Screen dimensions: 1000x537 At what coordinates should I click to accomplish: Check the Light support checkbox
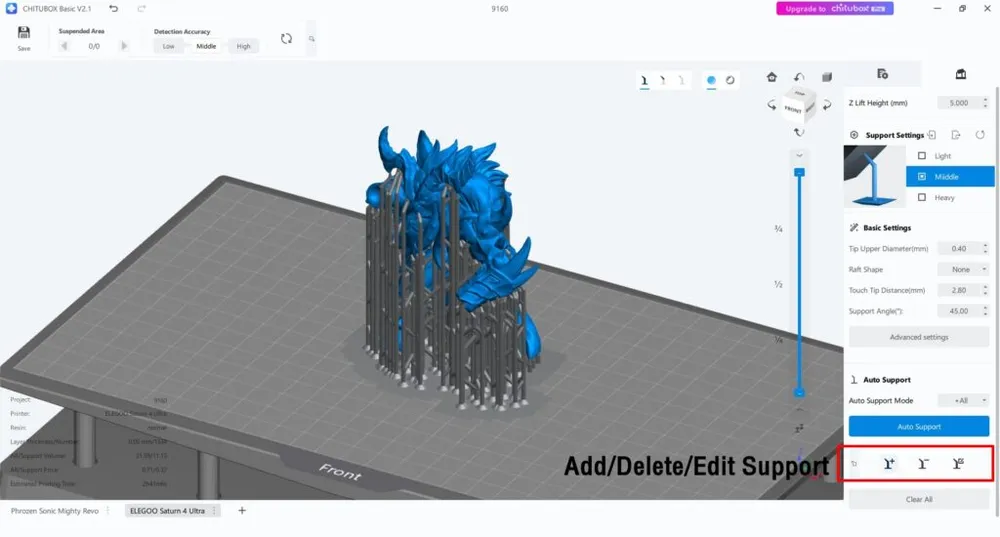pos(922,156)
